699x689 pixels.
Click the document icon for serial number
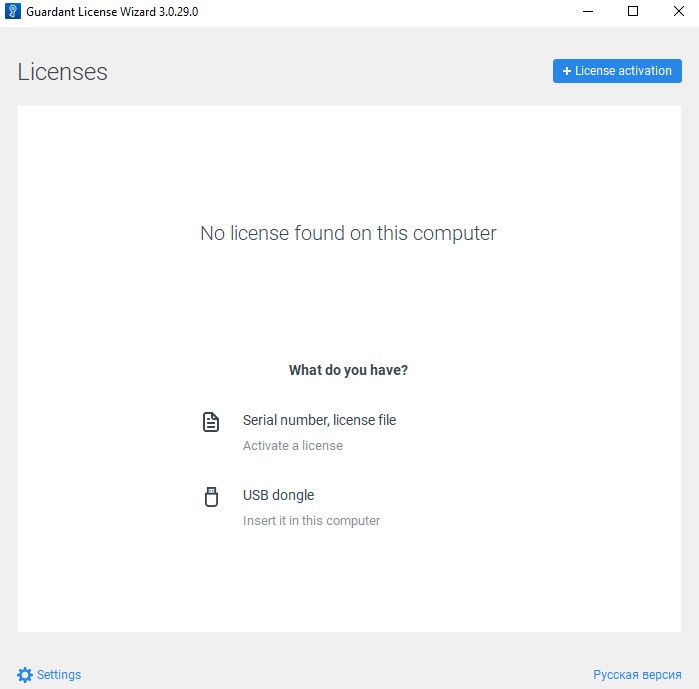point(211,422)
